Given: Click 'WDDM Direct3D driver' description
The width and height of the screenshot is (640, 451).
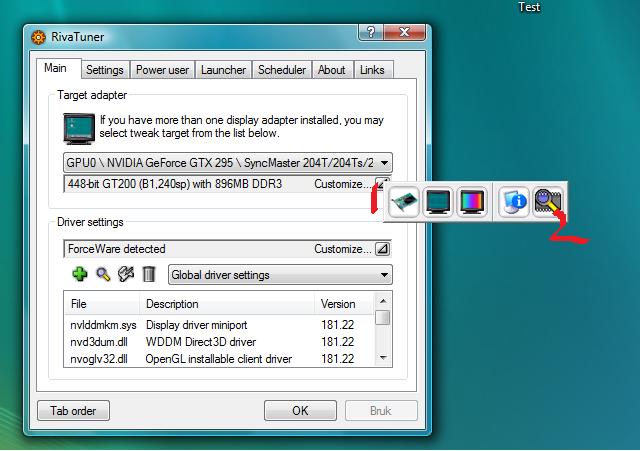Looking at the screenshot, I should (200, 342).
